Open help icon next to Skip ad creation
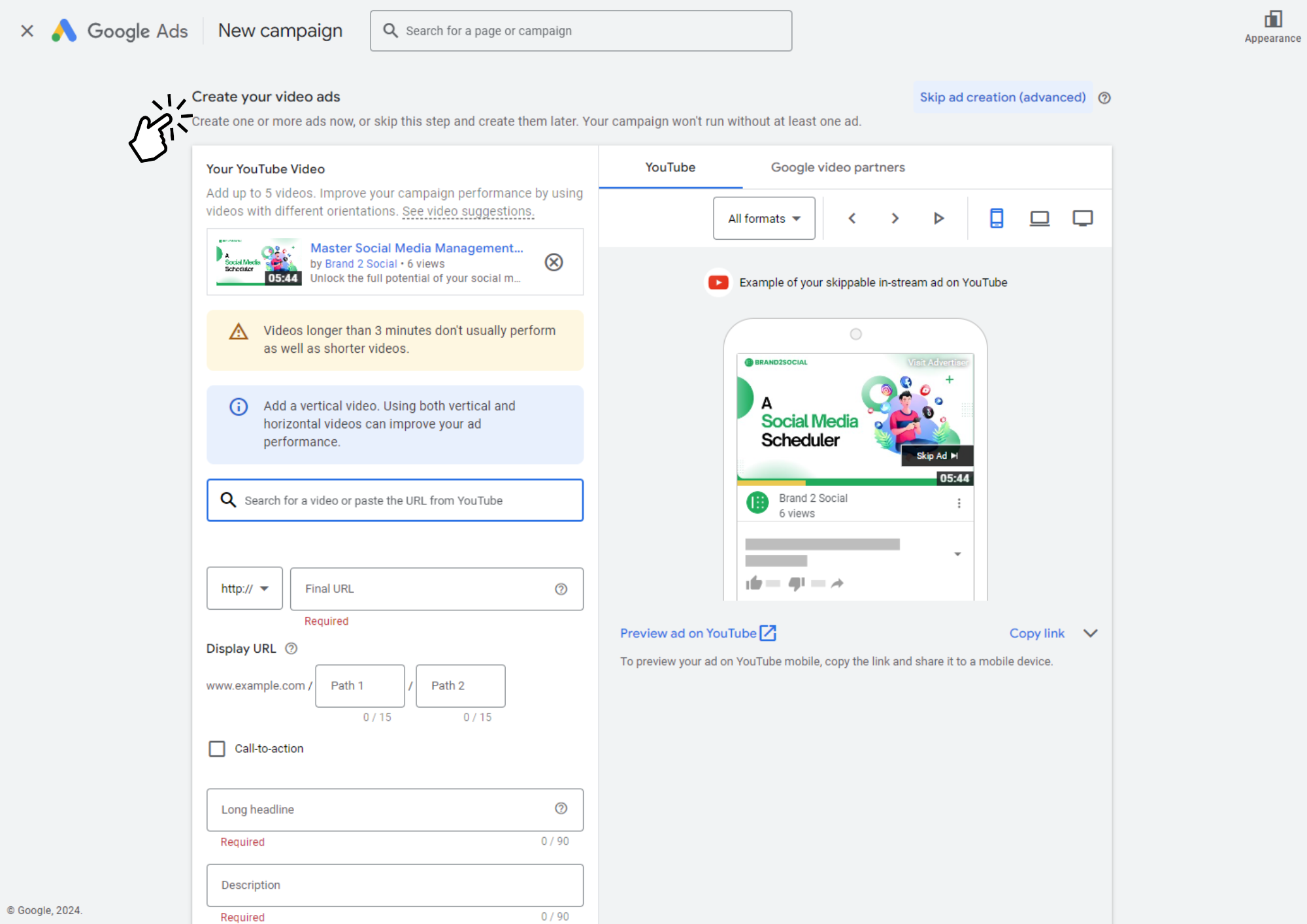Viewport: 1307px width, 924px height. tap(1104, 98)
